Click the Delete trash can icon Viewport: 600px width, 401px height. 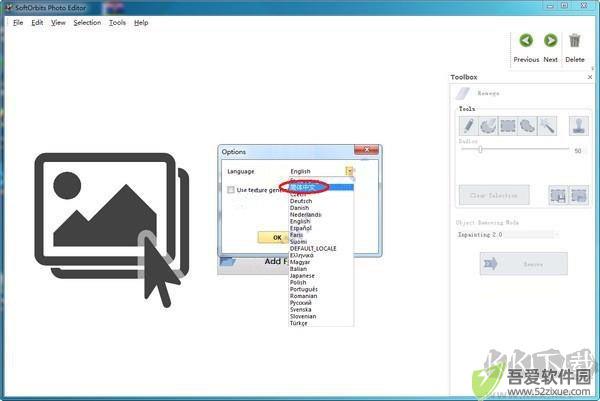575,41
